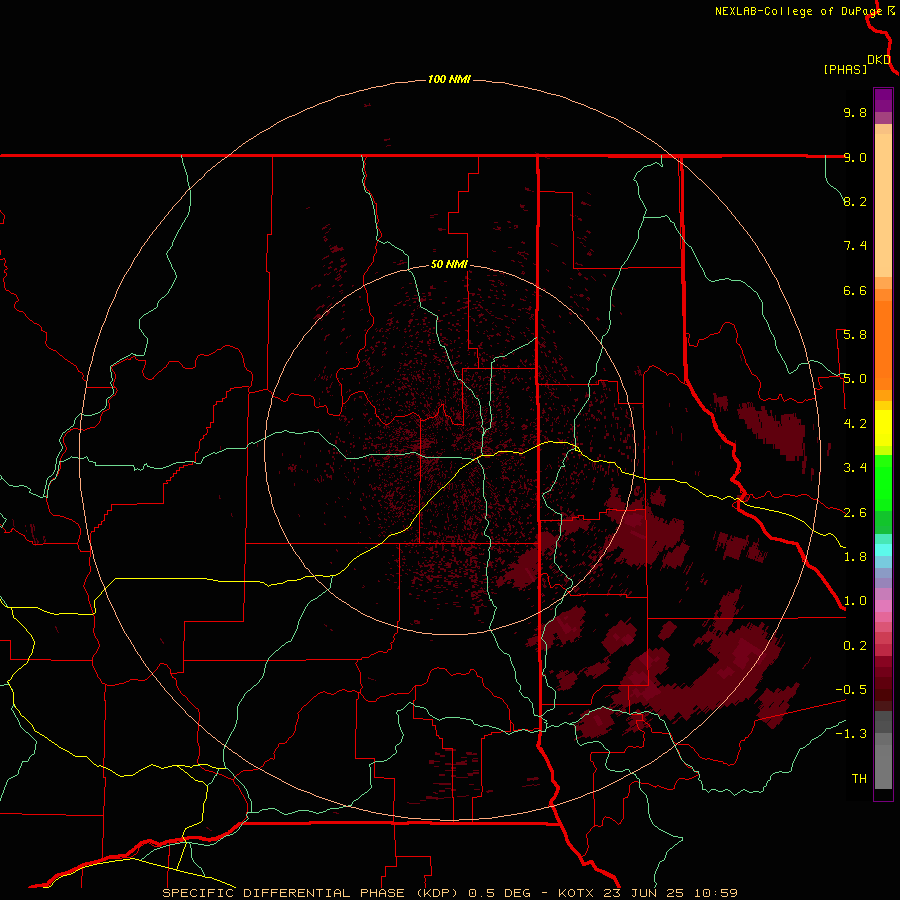Click the 1.0 legend value

(x=855, y=601)
